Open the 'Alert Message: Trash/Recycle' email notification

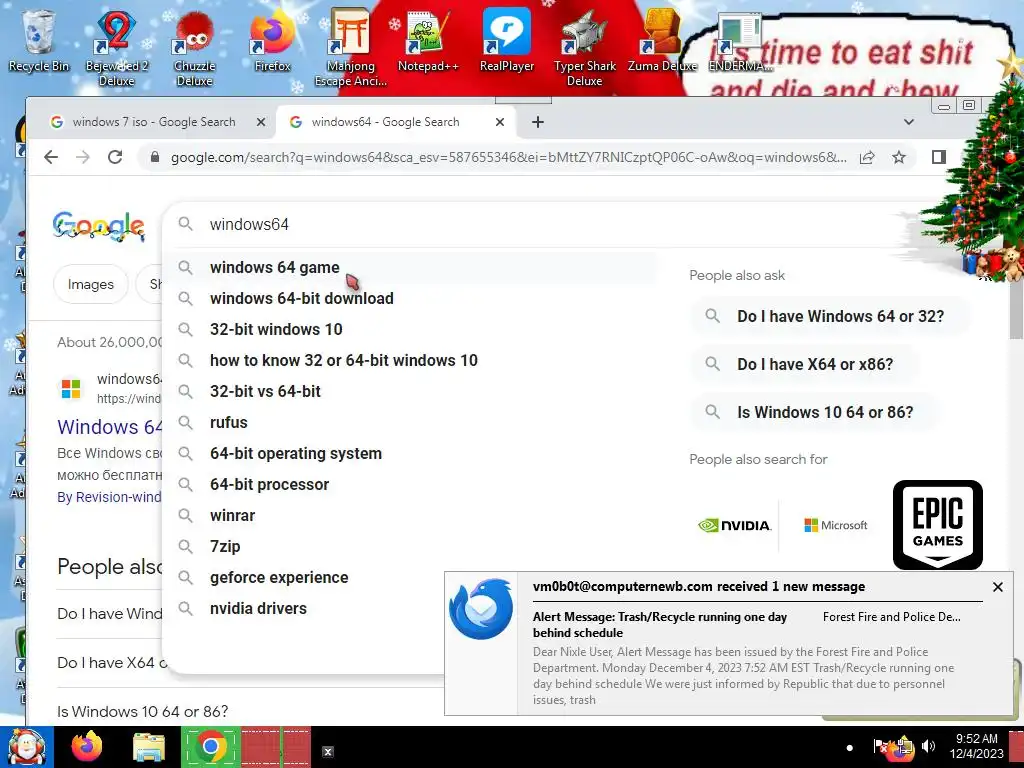pos(660,625)
